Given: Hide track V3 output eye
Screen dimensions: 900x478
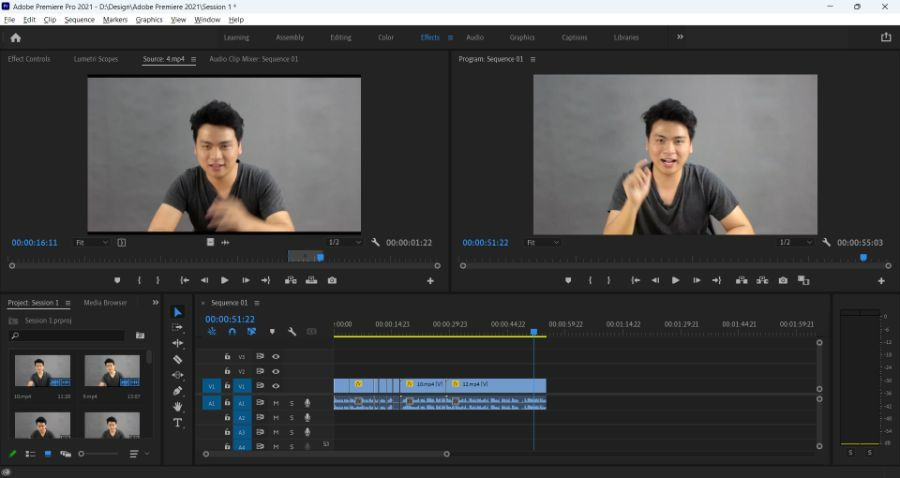Looking at the screenshot, I should coord(276,356).
